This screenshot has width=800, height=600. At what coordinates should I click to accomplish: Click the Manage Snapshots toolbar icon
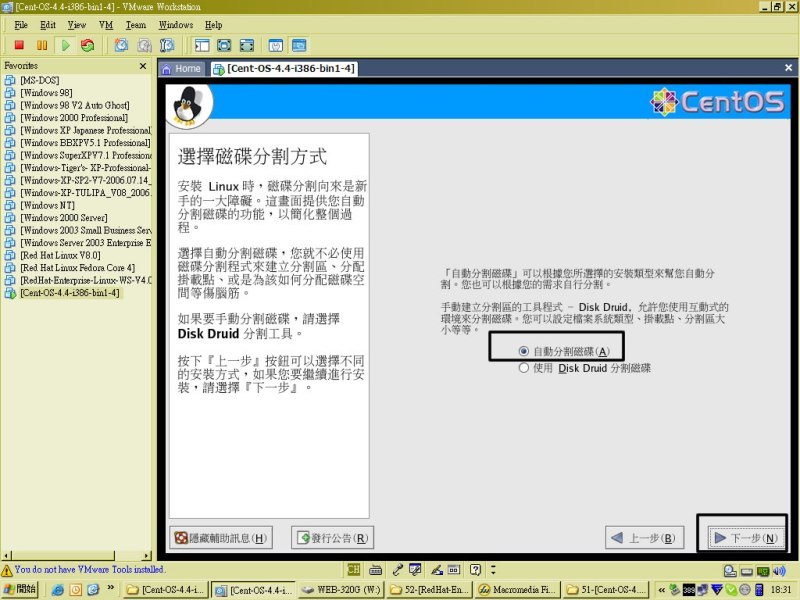tap(167, 45)
